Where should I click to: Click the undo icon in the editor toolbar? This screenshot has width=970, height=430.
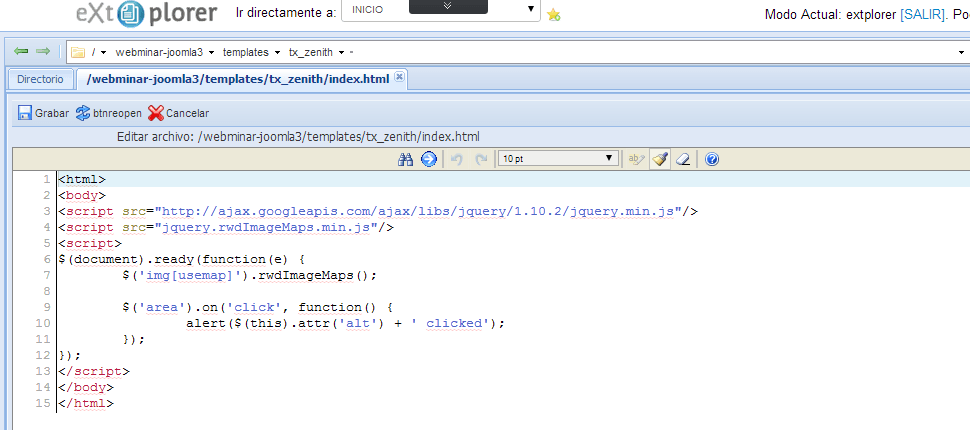coord(457,160)
